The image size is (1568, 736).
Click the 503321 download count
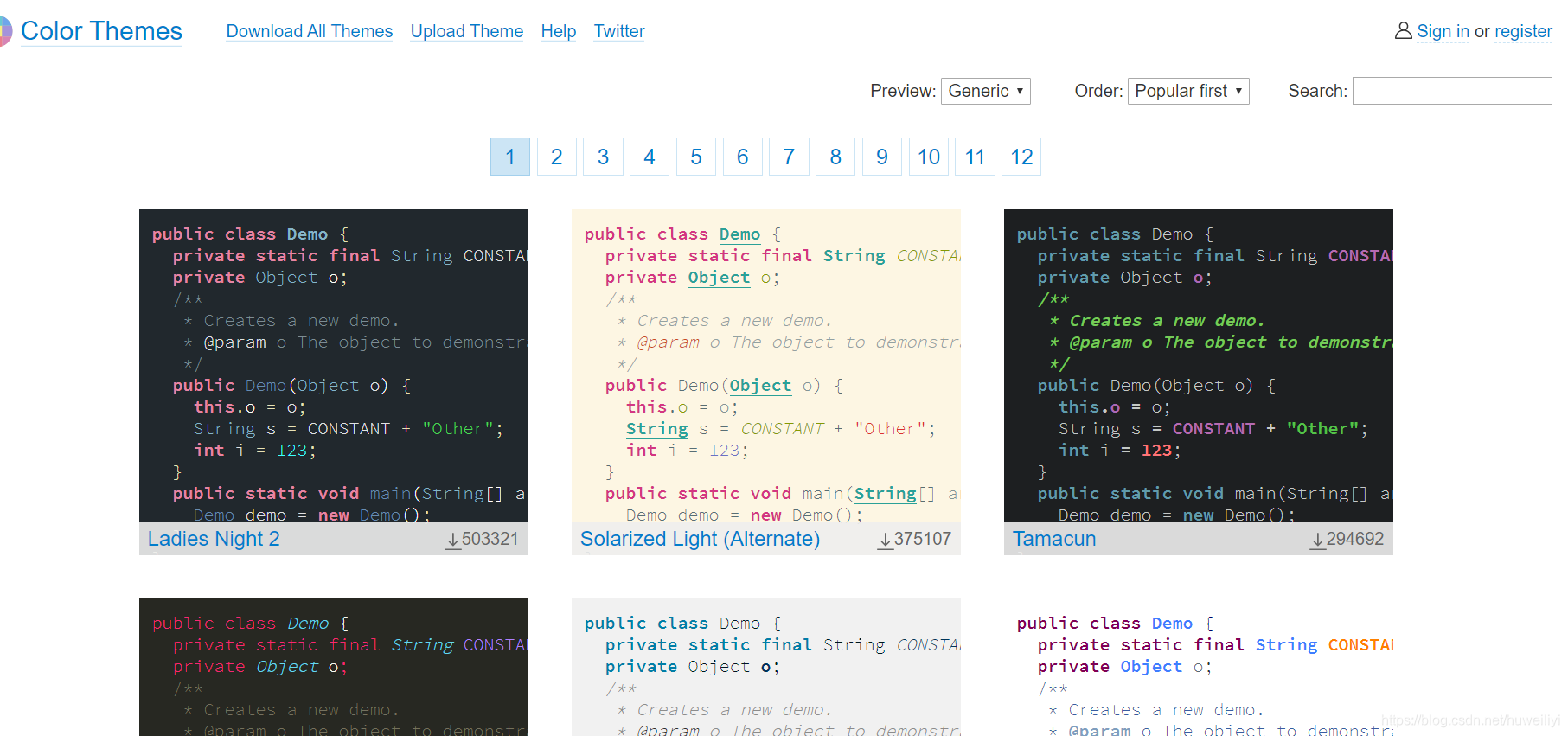490,539
